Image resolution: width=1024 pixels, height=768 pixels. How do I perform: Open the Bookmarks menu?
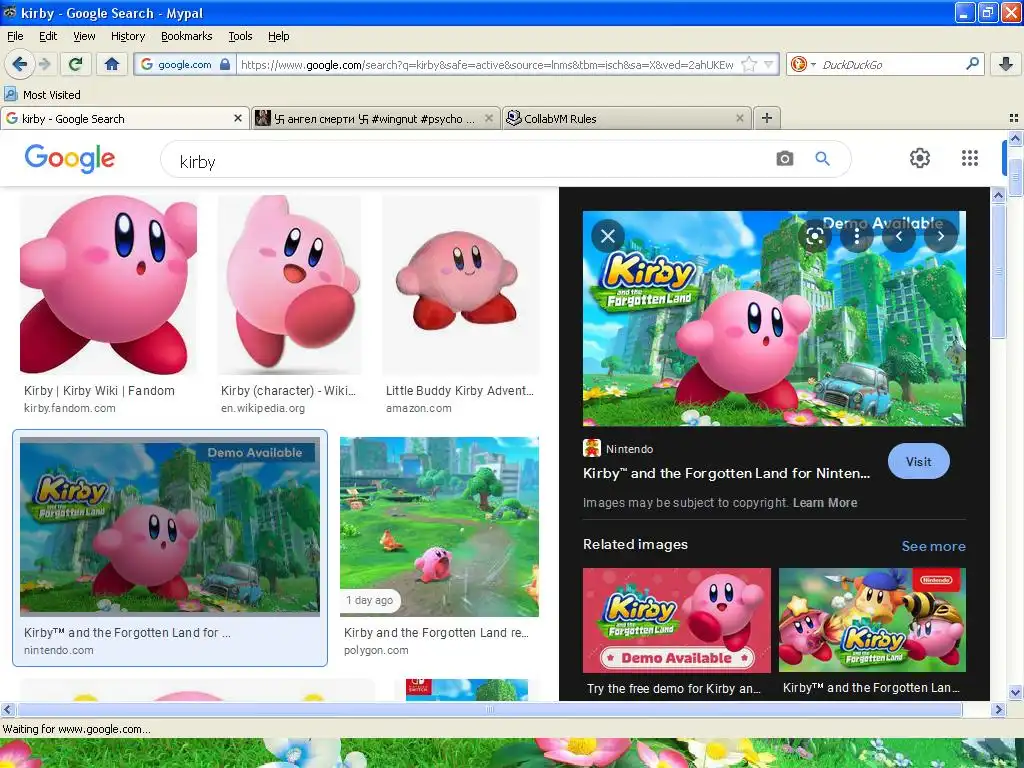[186, 36]
